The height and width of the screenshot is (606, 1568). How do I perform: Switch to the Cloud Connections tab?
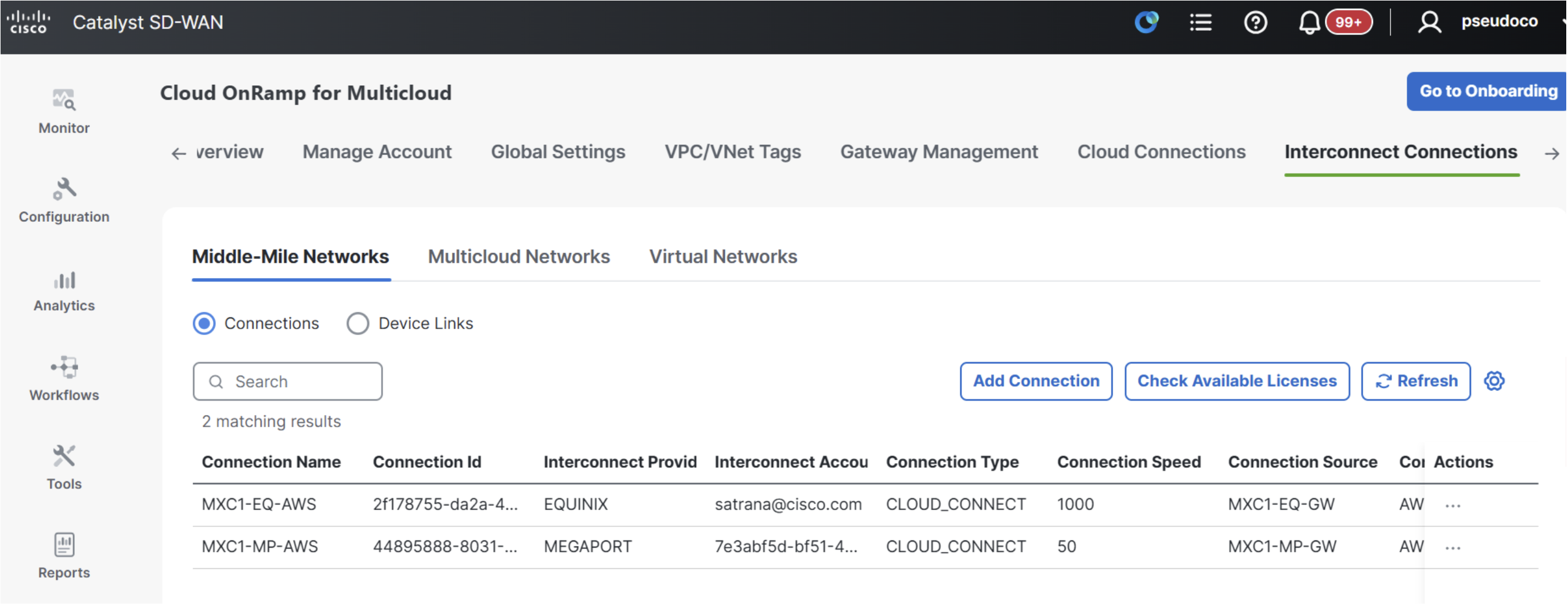tap(1161, 152)
